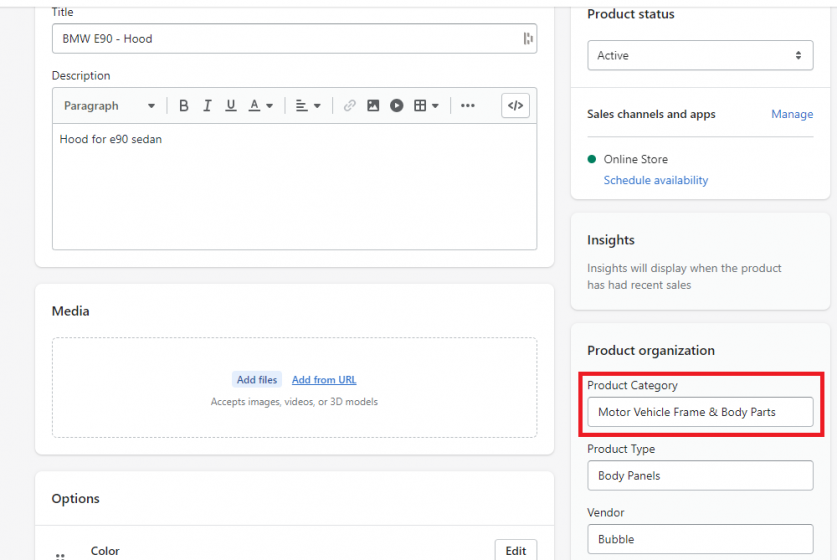Screen dimensions: 837x560
Task: Edit the Color option
Action: pyautogui.click(x=515, y=550)
